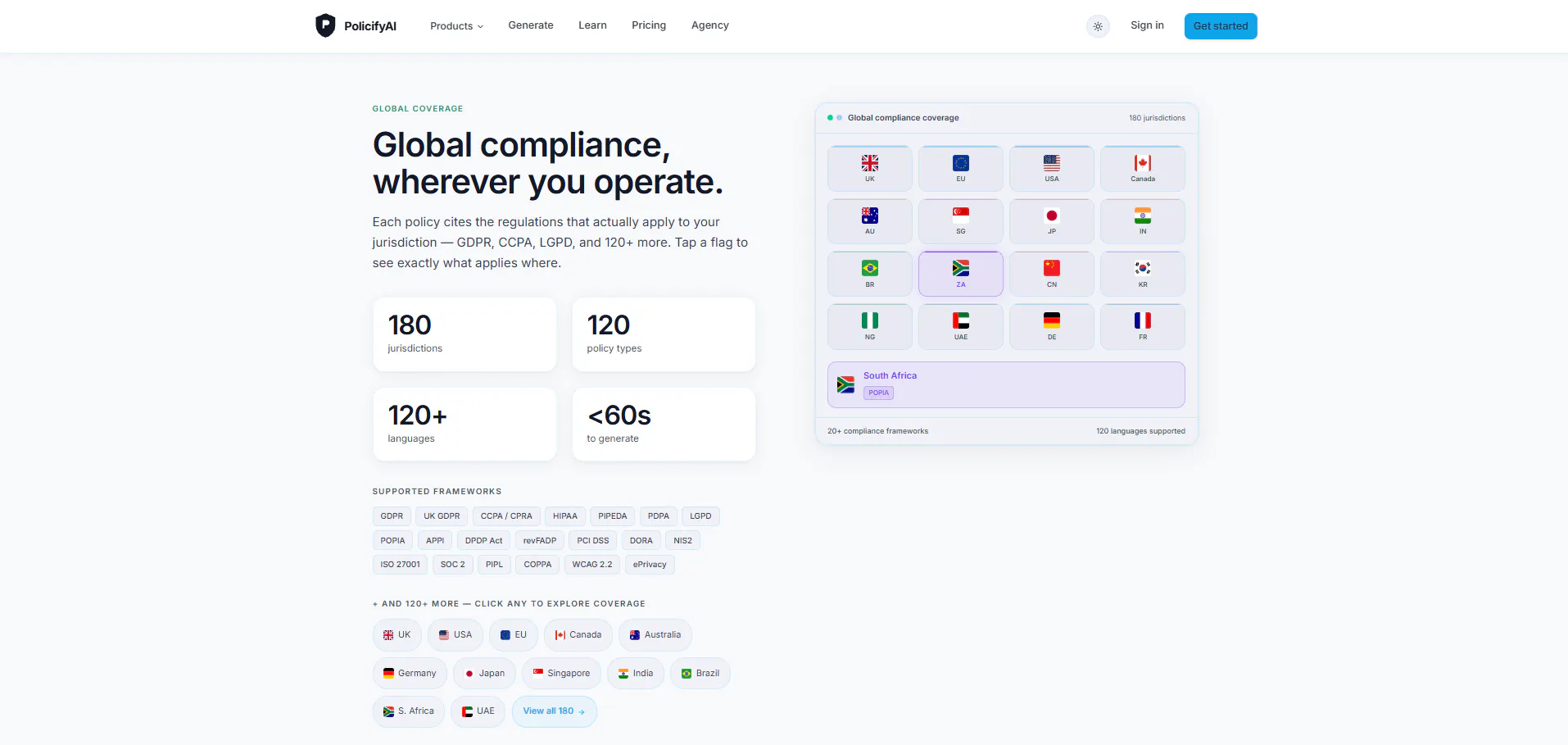
Task: Click the DORA framework tag
Action: click(x=641, y=541)
